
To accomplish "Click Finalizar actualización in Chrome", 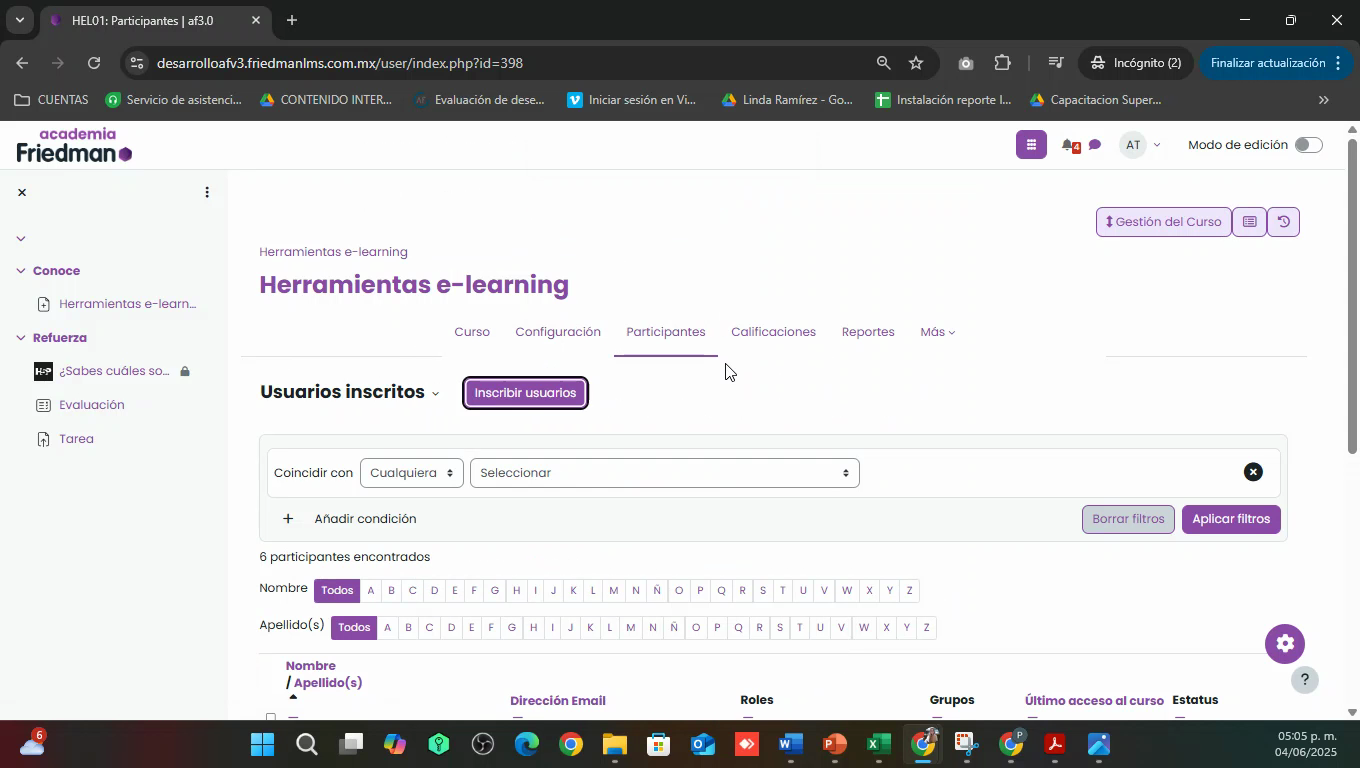I will pyautogui.click(x=1276, y=63).
